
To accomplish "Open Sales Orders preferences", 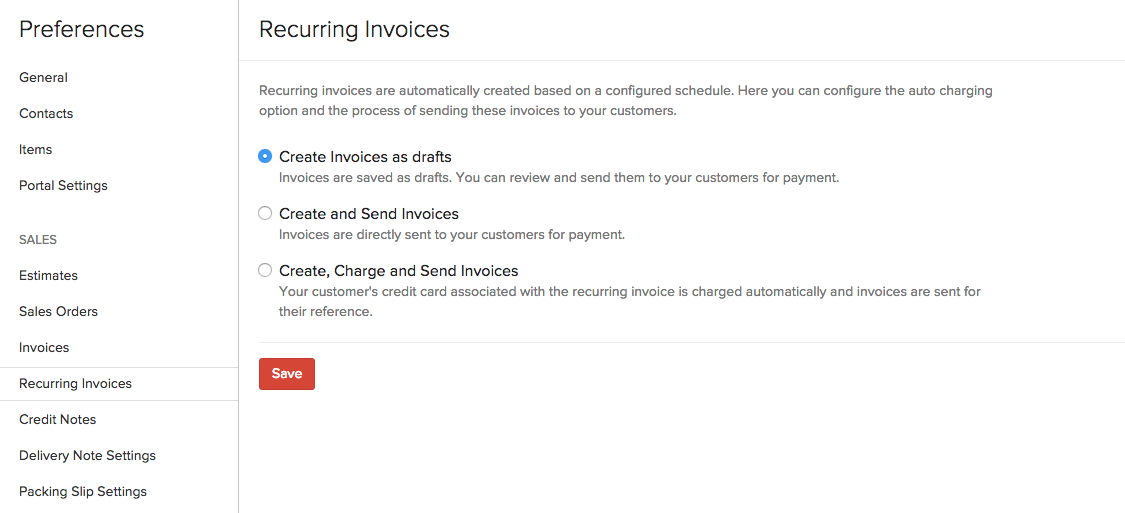I will [x=58, y=311].
